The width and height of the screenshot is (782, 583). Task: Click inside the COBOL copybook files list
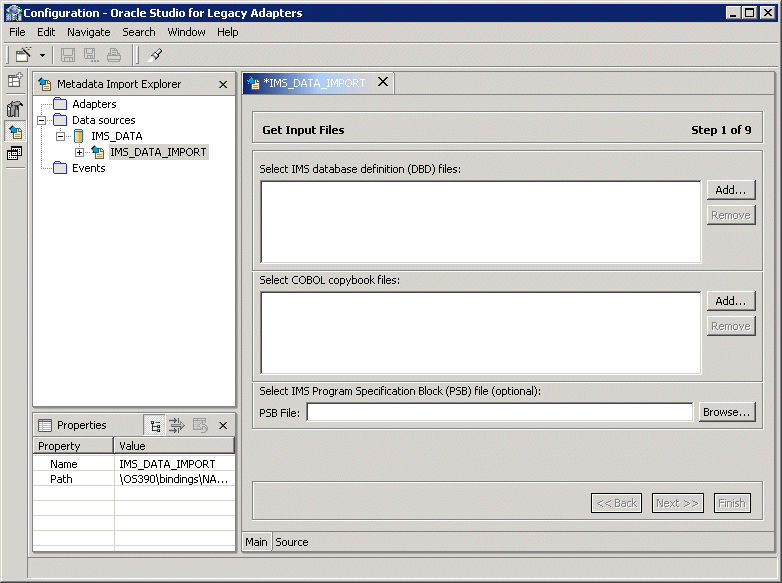pyautogui.click(x=481, y=333)
